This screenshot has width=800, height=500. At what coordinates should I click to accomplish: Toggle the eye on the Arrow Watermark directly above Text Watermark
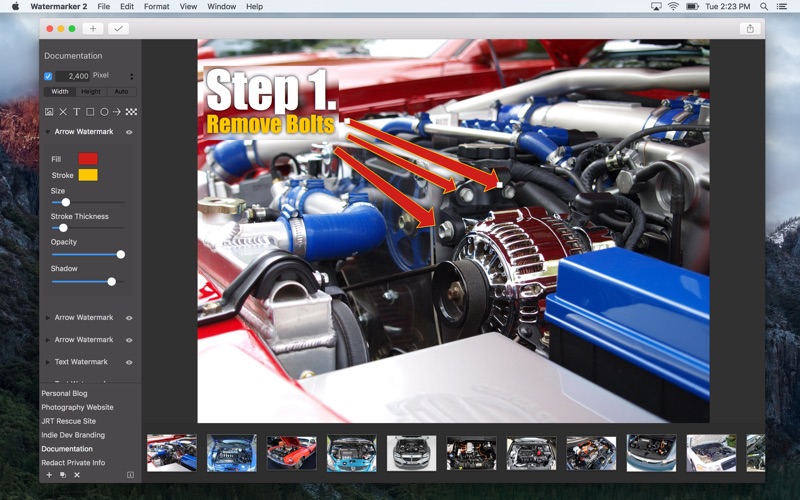(x=129, y=340)
